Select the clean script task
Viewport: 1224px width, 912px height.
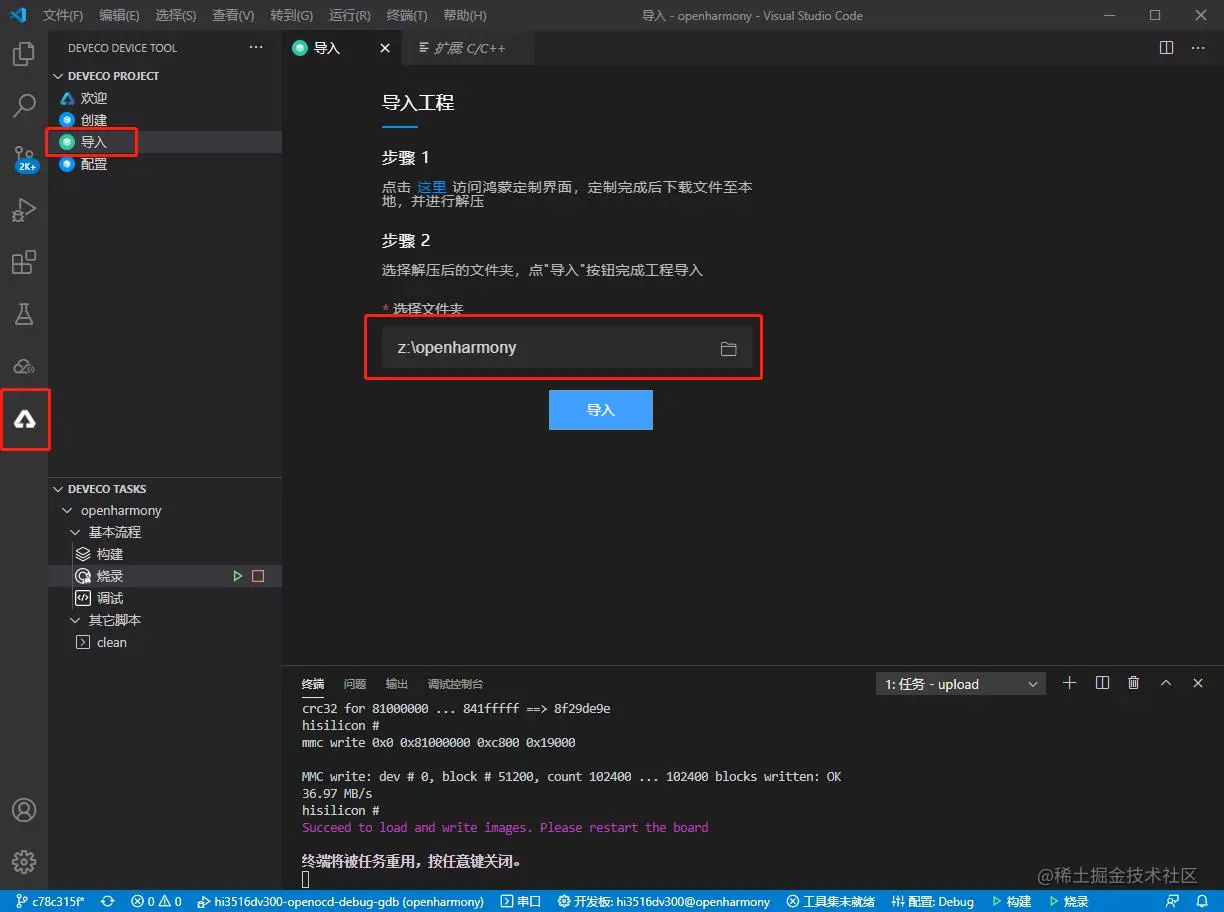[112, 642]
